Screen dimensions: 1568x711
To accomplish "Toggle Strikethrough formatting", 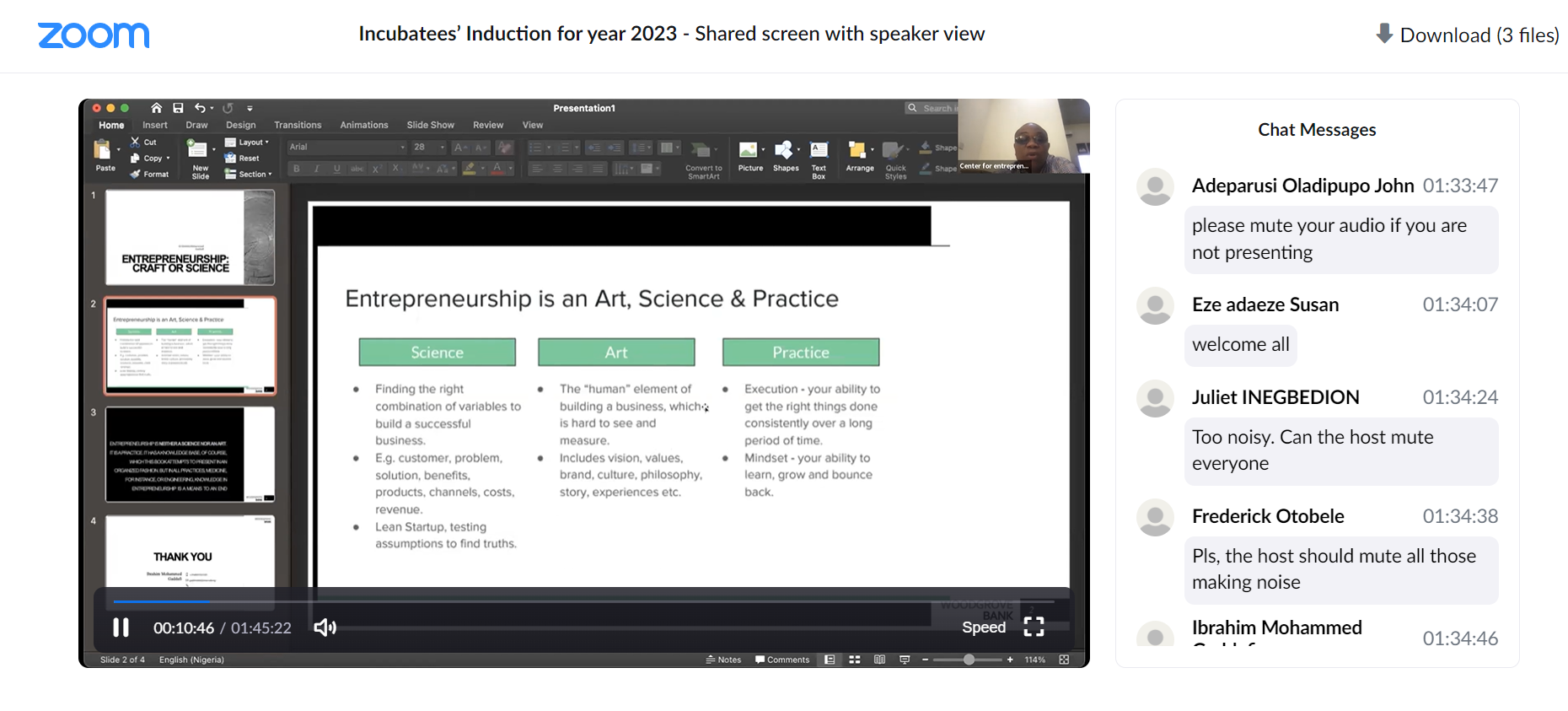I will (357, 169).
